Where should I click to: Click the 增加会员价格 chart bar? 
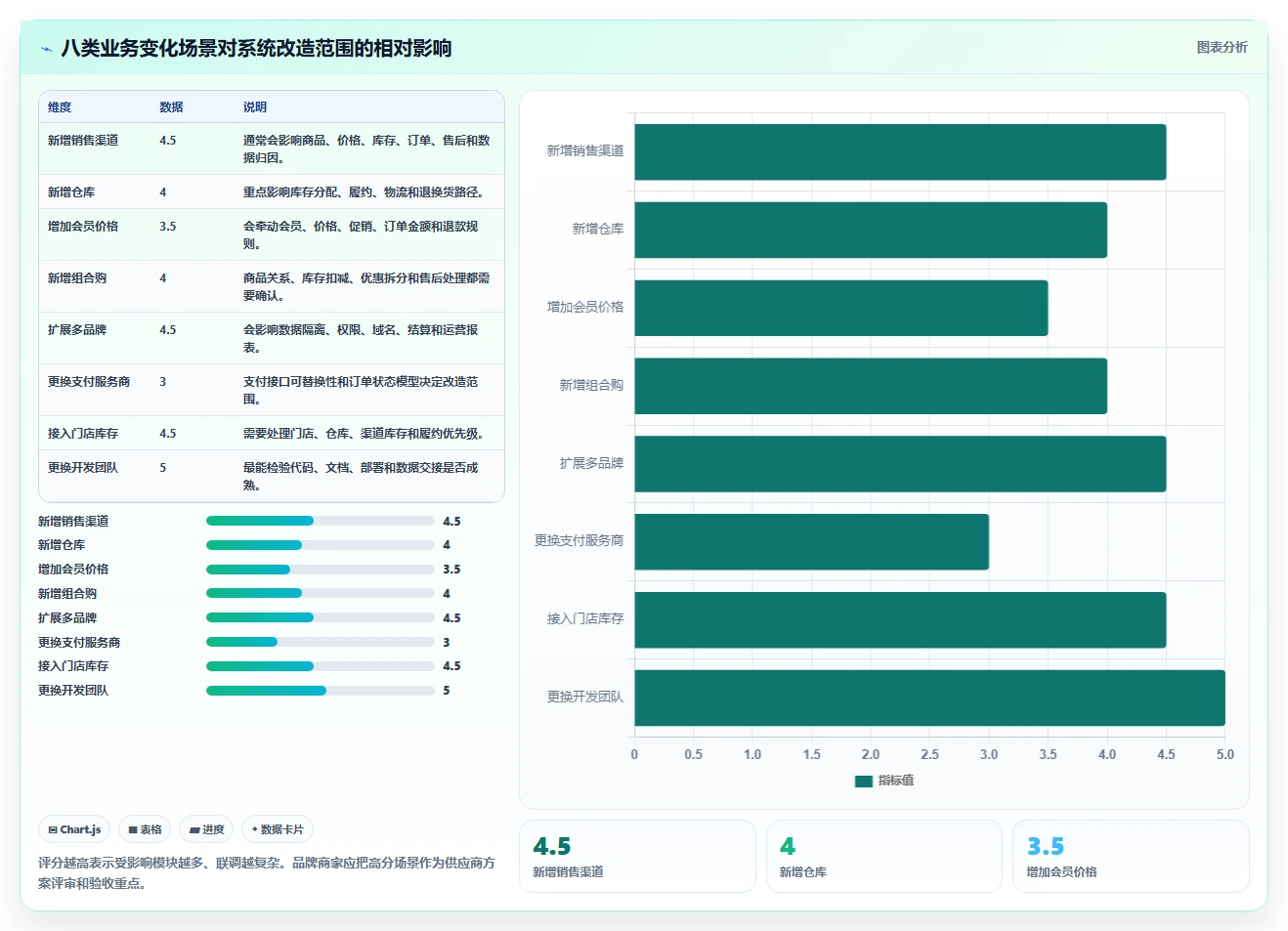tap(841, 308)
